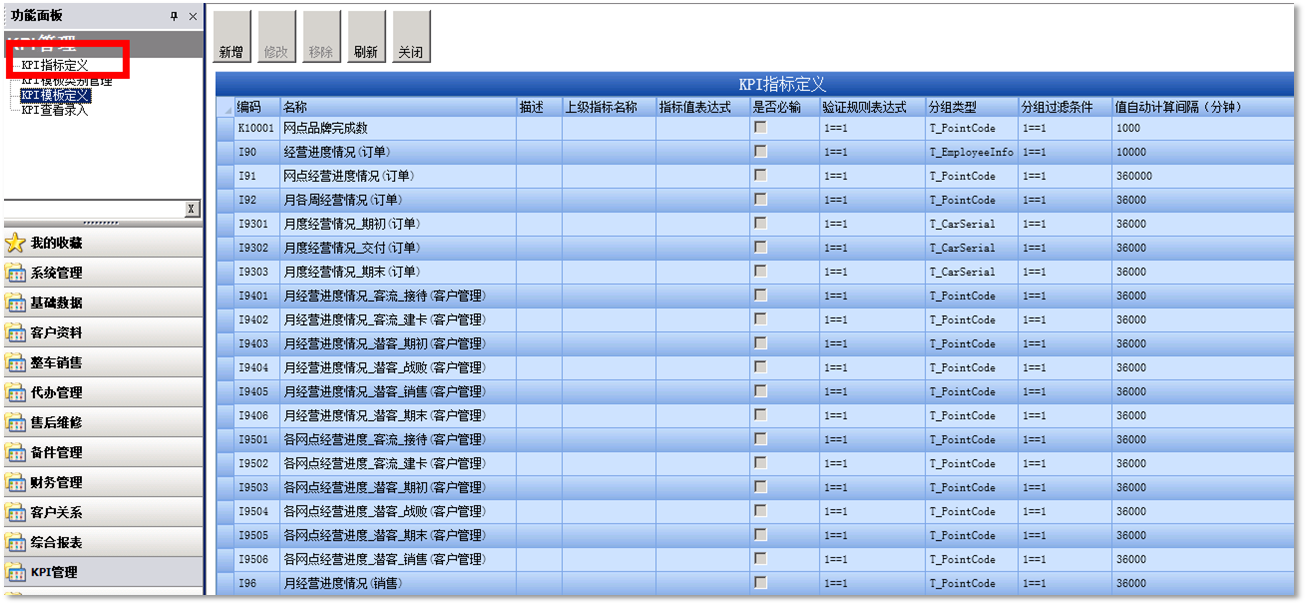Check 是否必输 for row I9301
The height and width of the screenshot is (605, 1307).
761,224
